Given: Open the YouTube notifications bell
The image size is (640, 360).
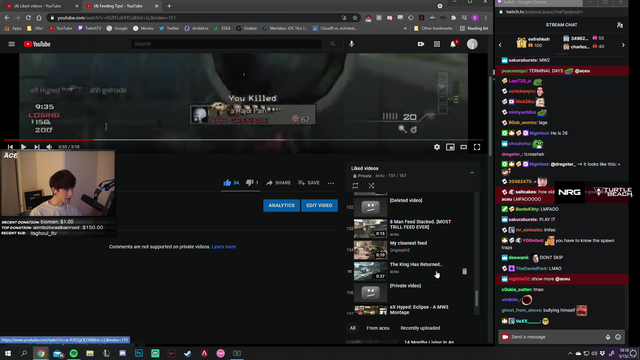Looking at the screenshot, I should click(453, 44).
